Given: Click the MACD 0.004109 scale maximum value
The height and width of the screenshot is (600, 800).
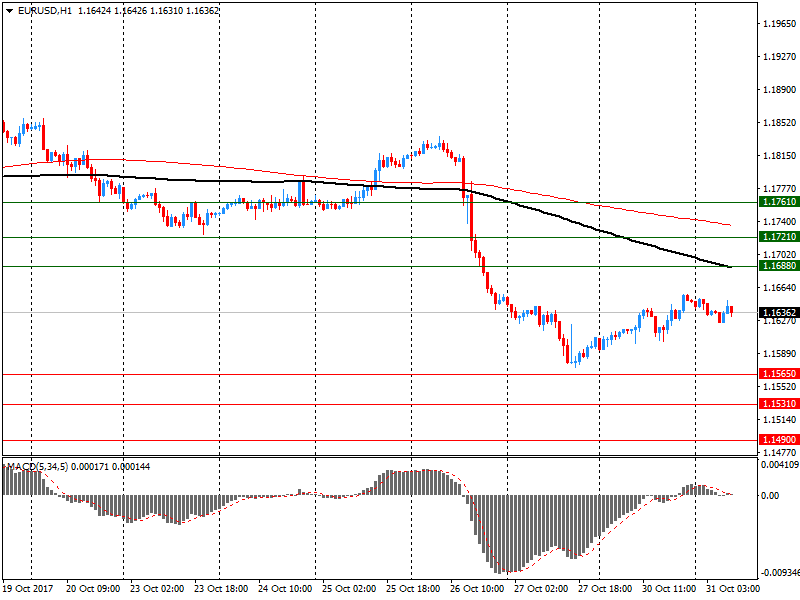Looking at the screenshot, I should pos(780,465).
